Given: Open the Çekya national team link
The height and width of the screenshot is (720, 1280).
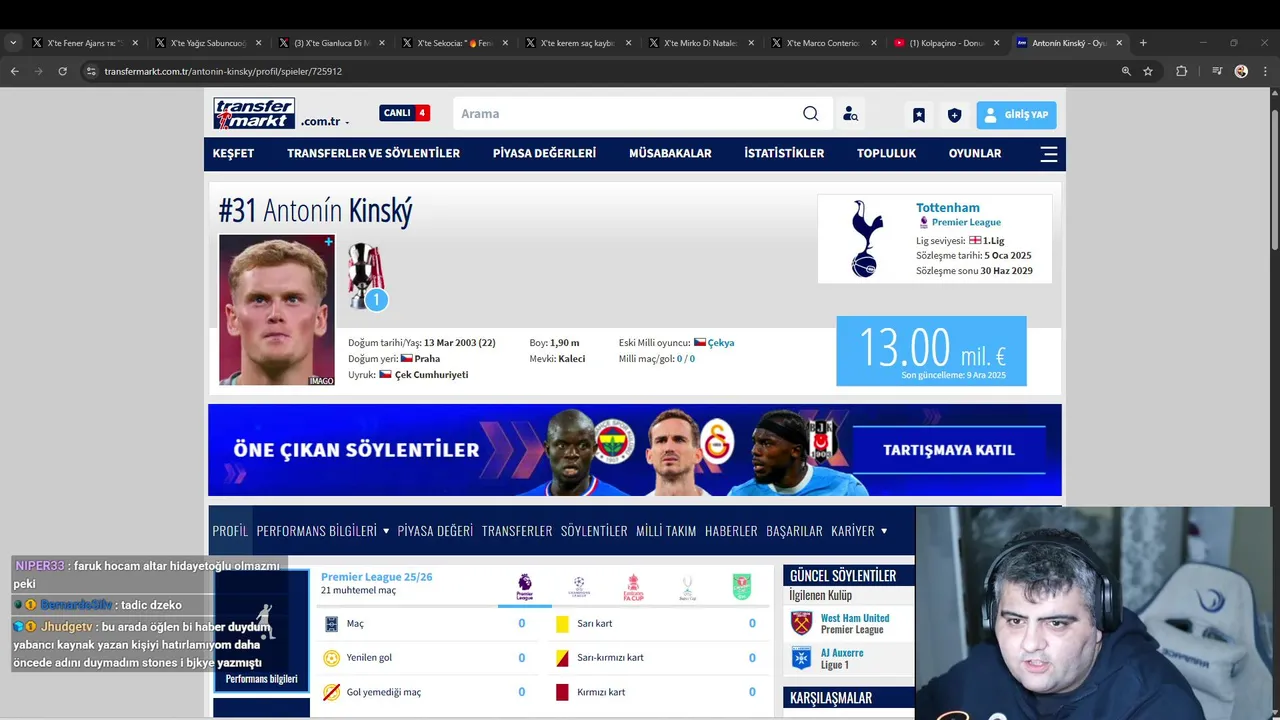Looking at the screenshot, I should tap(721, 342).
